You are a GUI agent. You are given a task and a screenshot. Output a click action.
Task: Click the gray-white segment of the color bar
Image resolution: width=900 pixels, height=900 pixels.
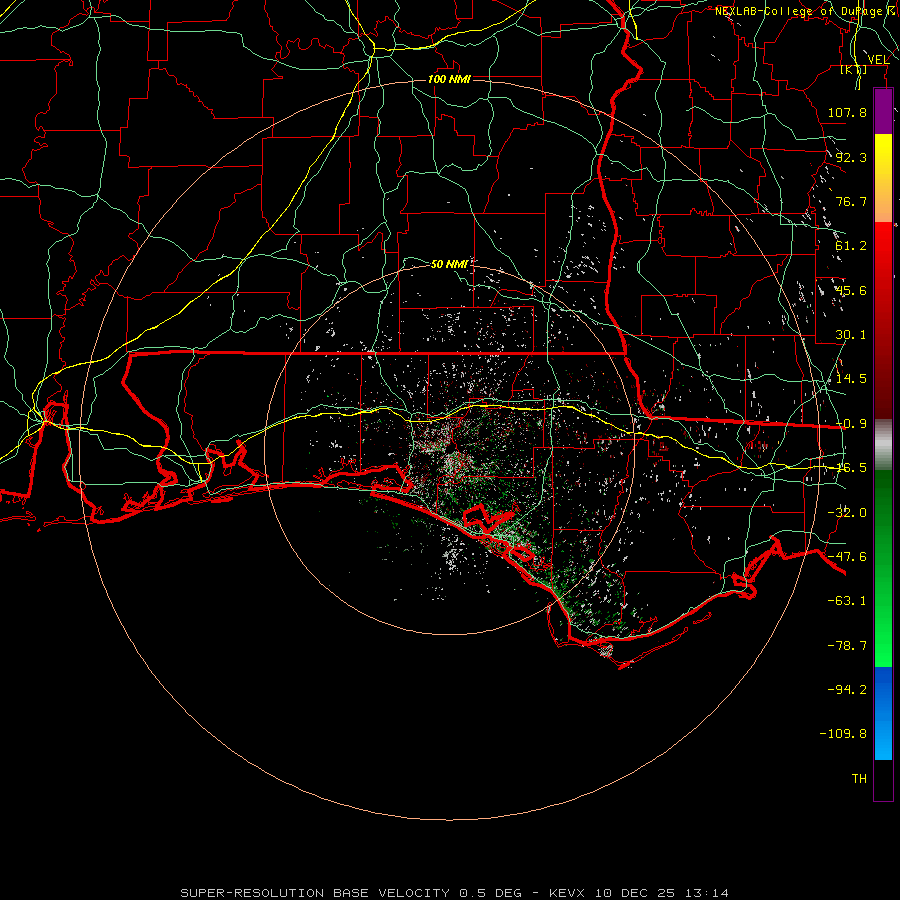[883, 445]
